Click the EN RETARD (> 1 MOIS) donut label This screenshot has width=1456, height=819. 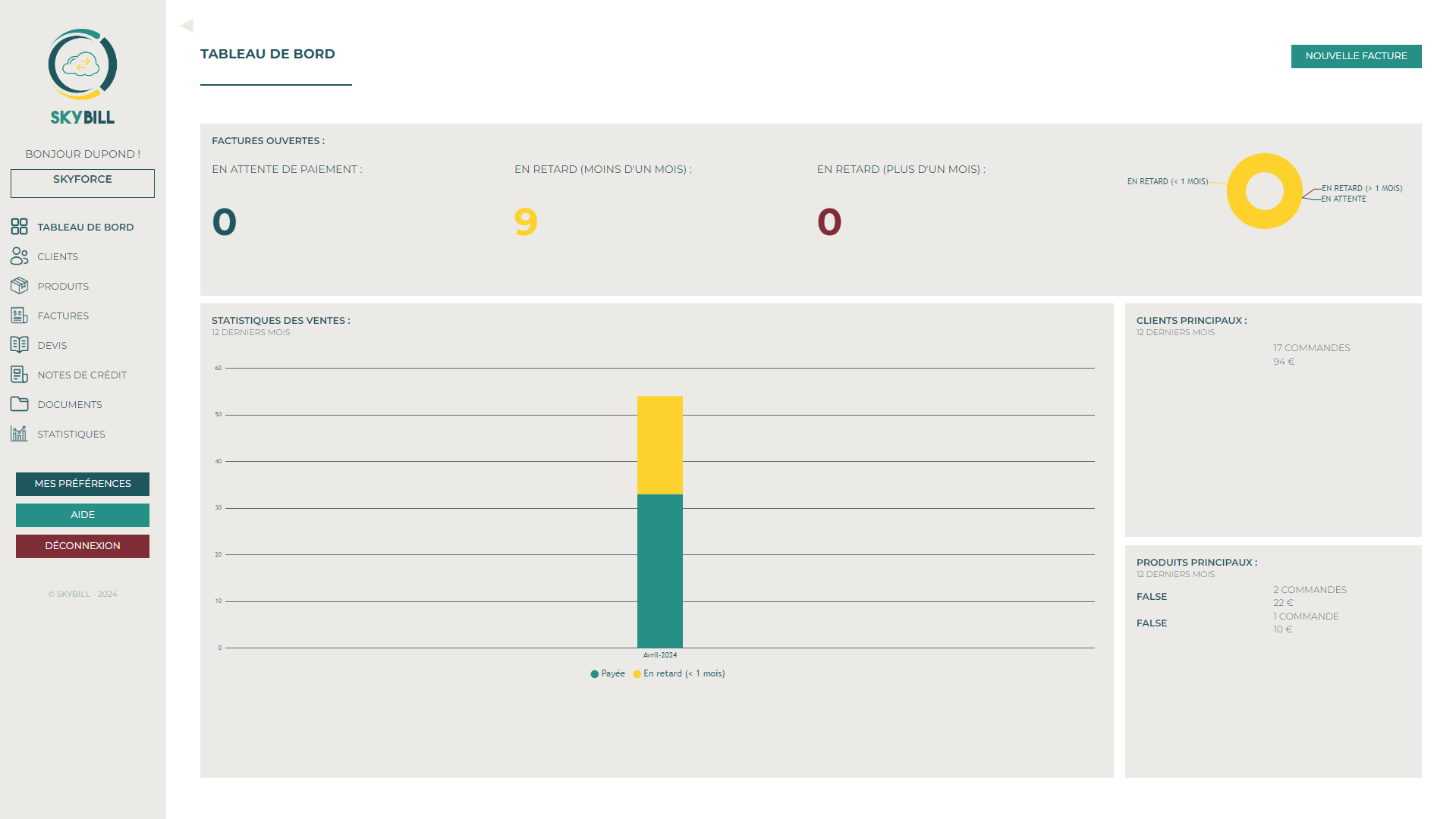pos(1362,188)
